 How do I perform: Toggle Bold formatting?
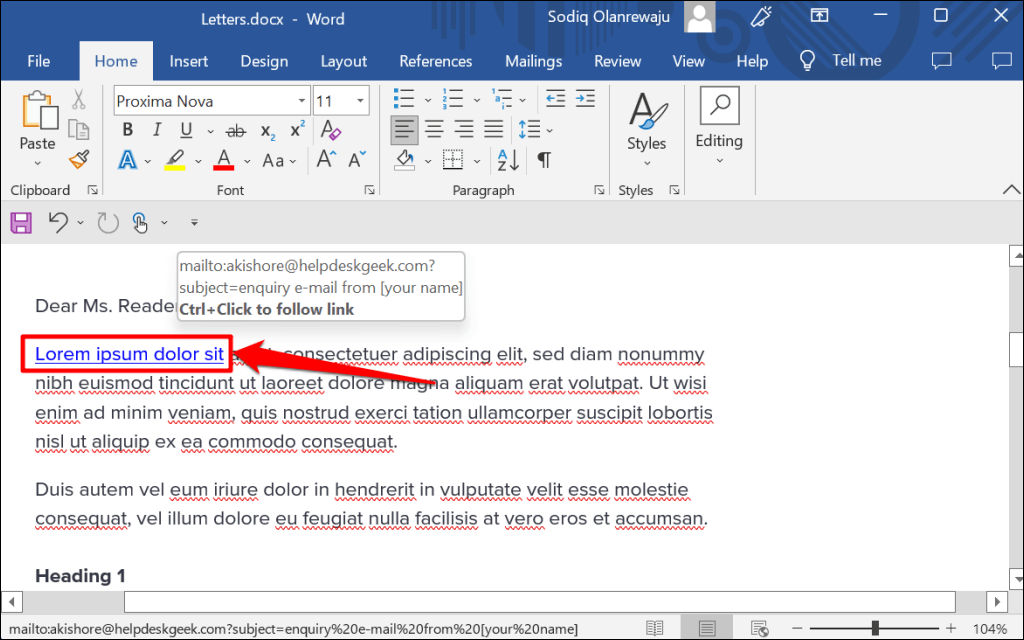[127, 131]
